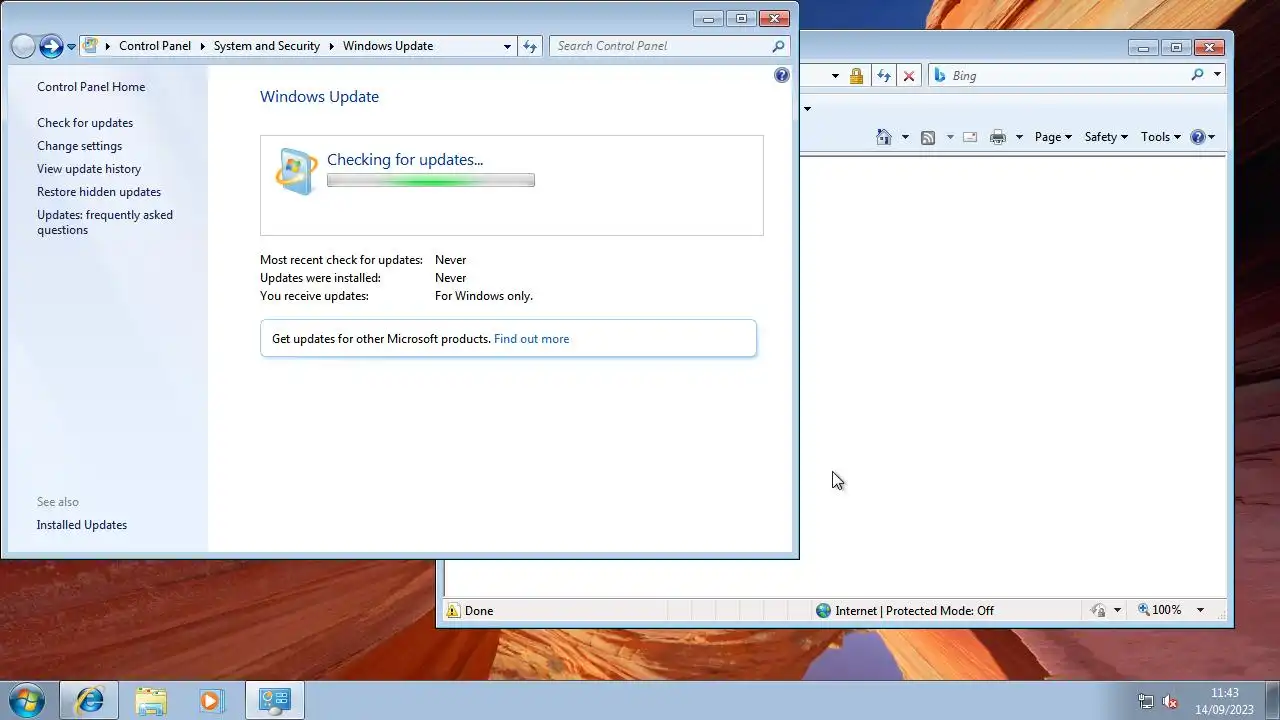Launch Windows Media Player from taskbar

(211, 700)
